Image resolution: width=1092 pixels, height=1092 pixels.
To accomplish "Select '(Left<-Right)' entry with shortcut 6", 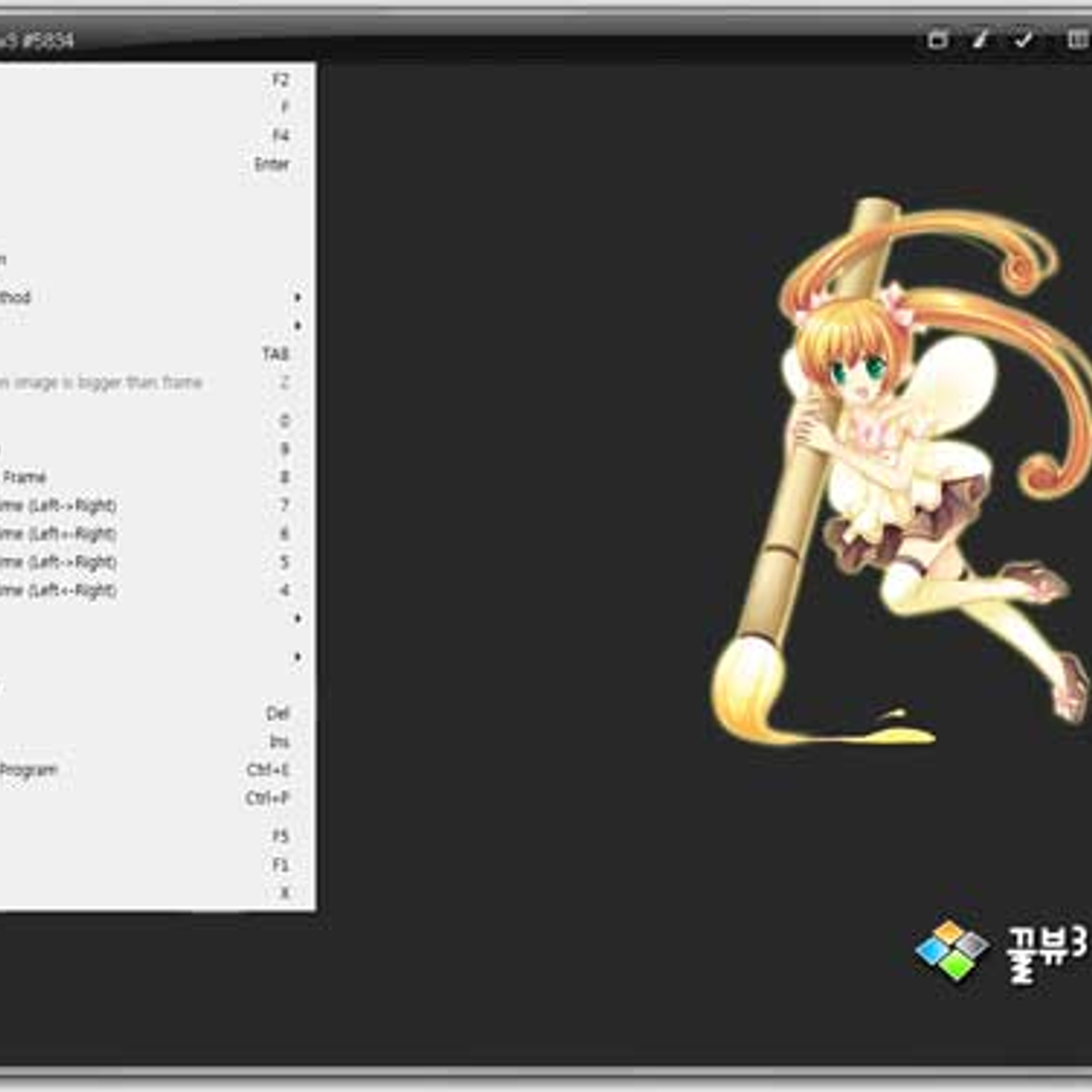I will pyautogui.click(x=157, y=533).
